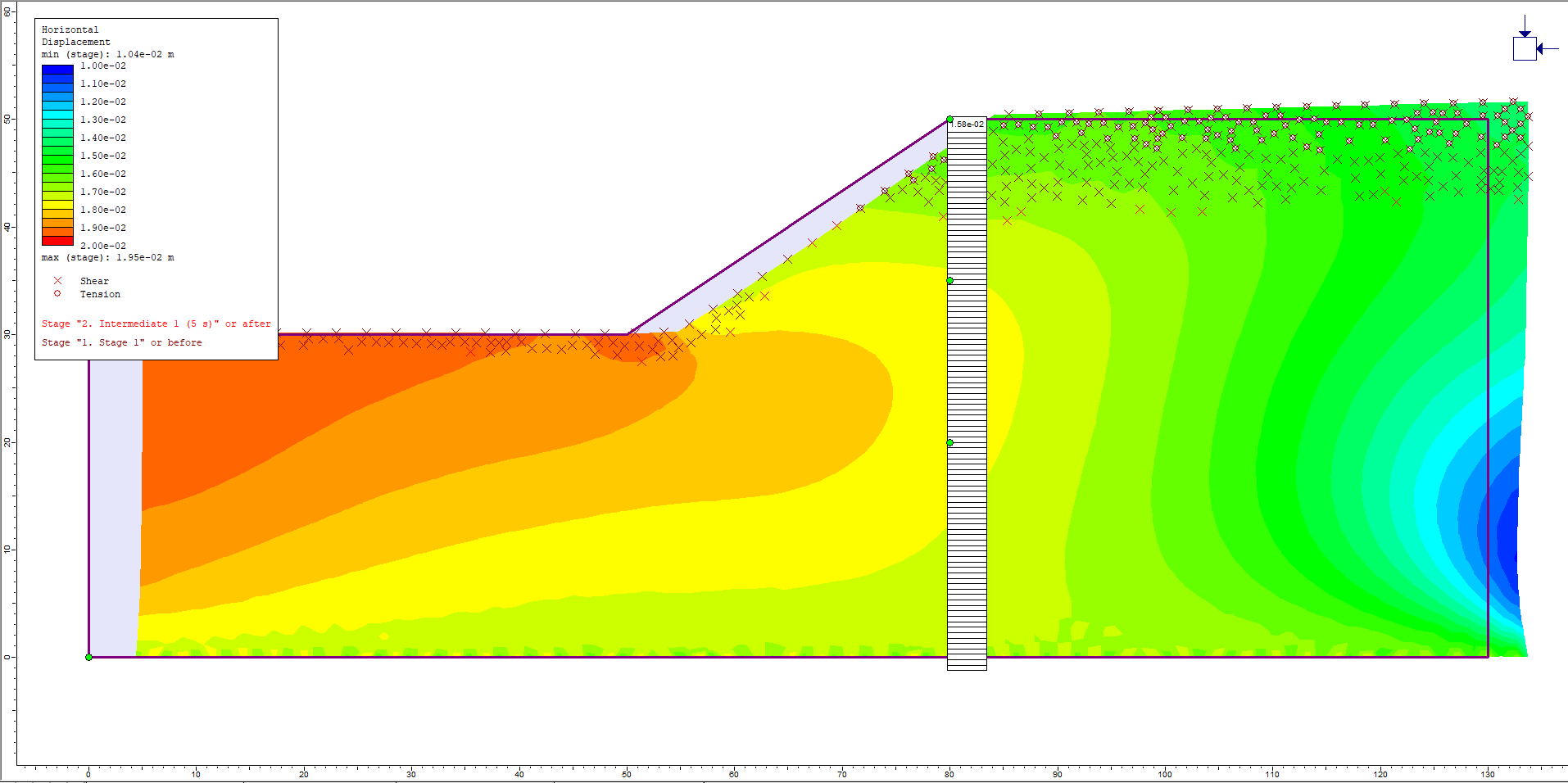Click the max (stage) value line
1568x783 pixels.
(107, 257)
